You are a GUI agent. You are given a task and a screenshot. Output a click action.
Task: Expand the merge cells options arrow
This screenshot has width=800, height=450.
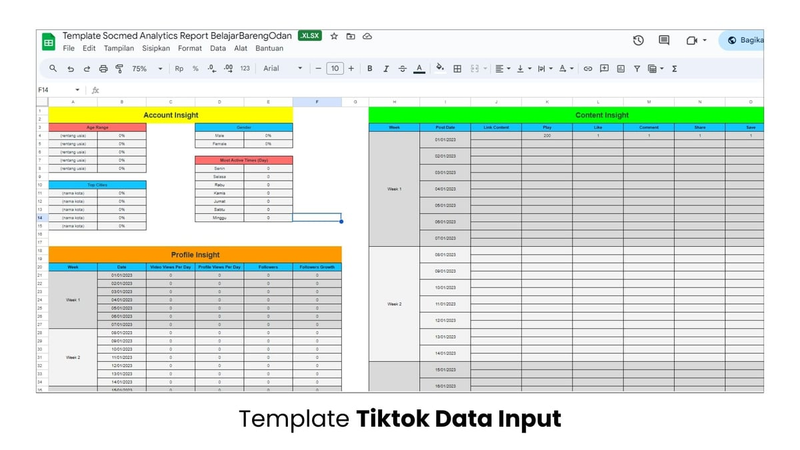point(485,68)
